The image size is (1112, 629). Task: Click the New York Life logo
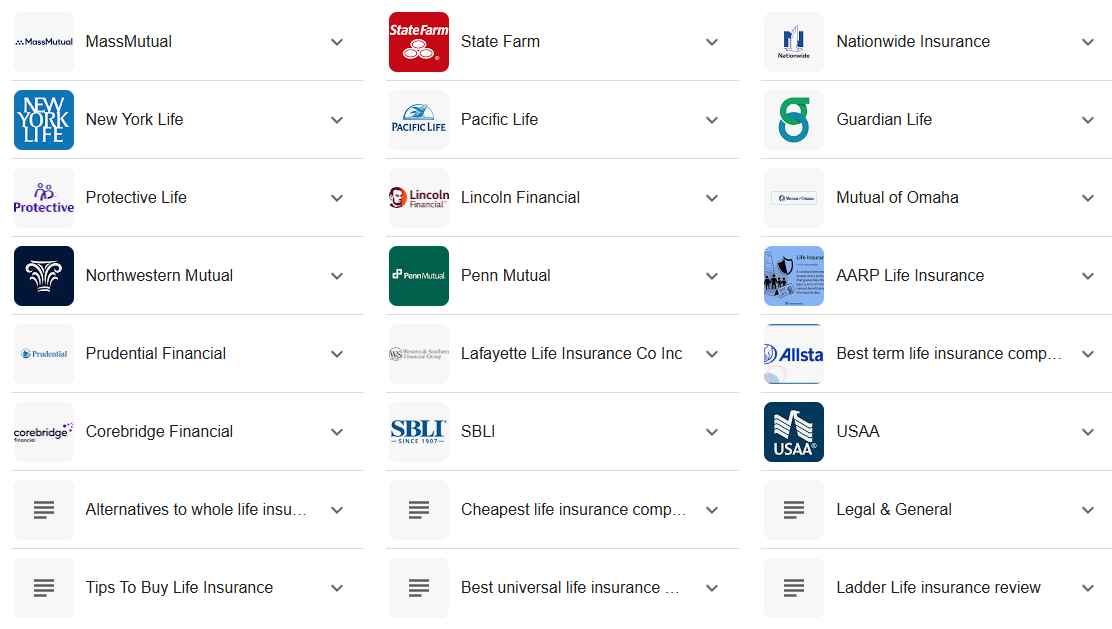(x=44, y=120)
